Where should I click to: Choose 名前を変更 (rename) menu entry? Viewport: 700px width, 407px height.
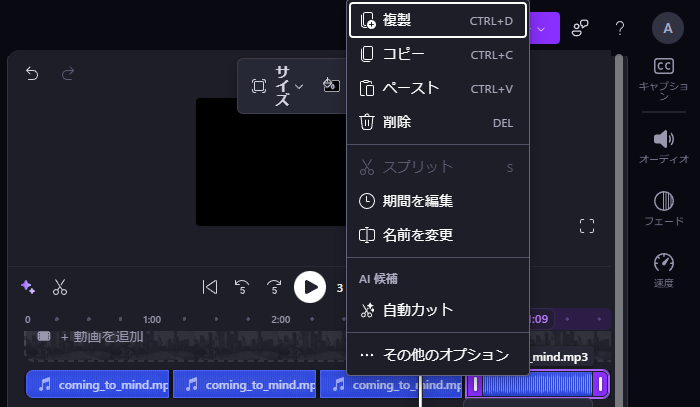tap(438, 235)
